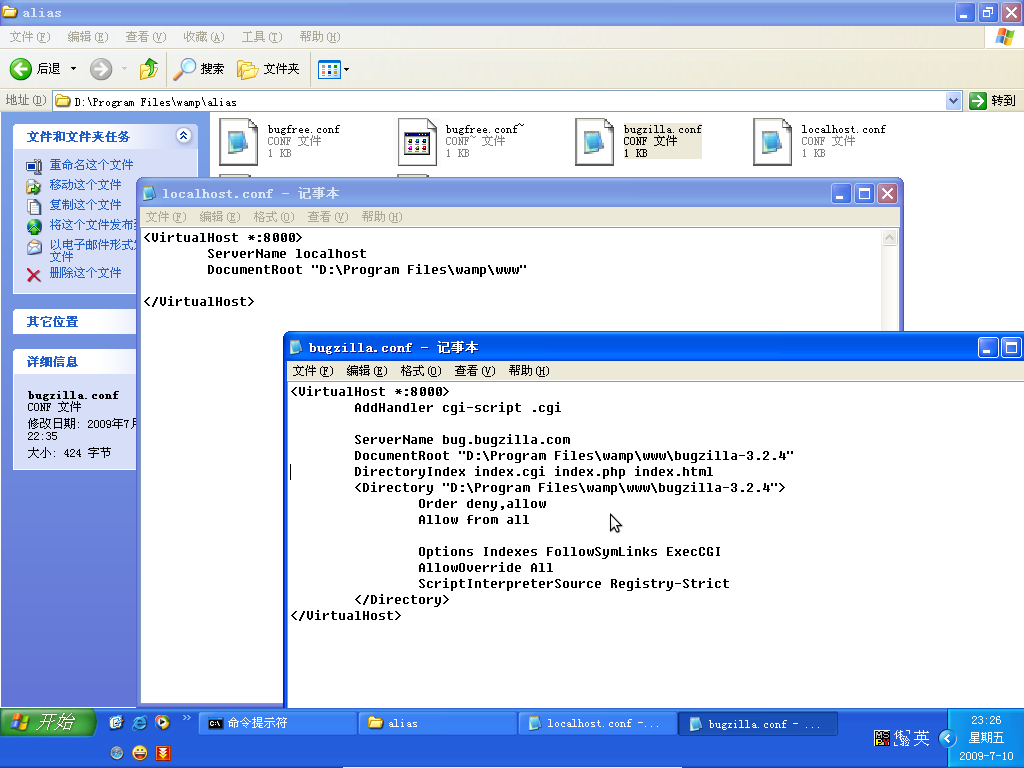Click 移动这个文件 task link
The height and width of the screenshot is (768, 1024).
[86, 185]
